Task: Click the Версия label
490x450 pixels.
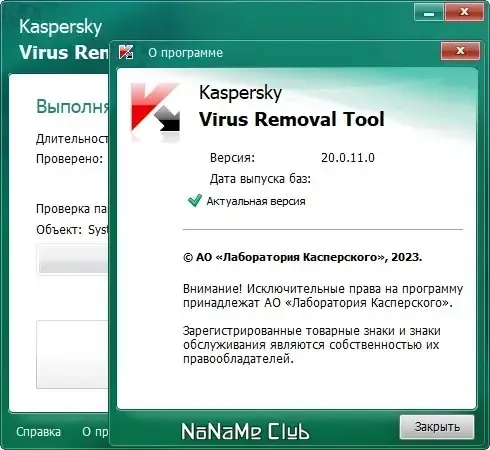Action: (x=232, y=158)
